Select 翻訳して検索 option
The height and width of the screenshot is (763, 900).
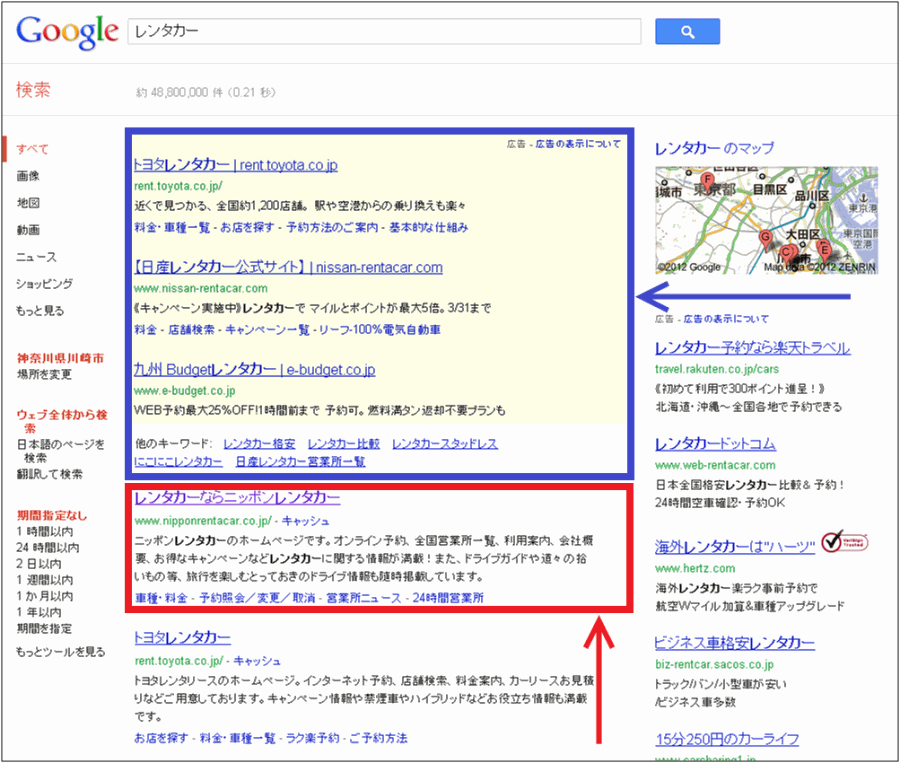tap(49, 474)
